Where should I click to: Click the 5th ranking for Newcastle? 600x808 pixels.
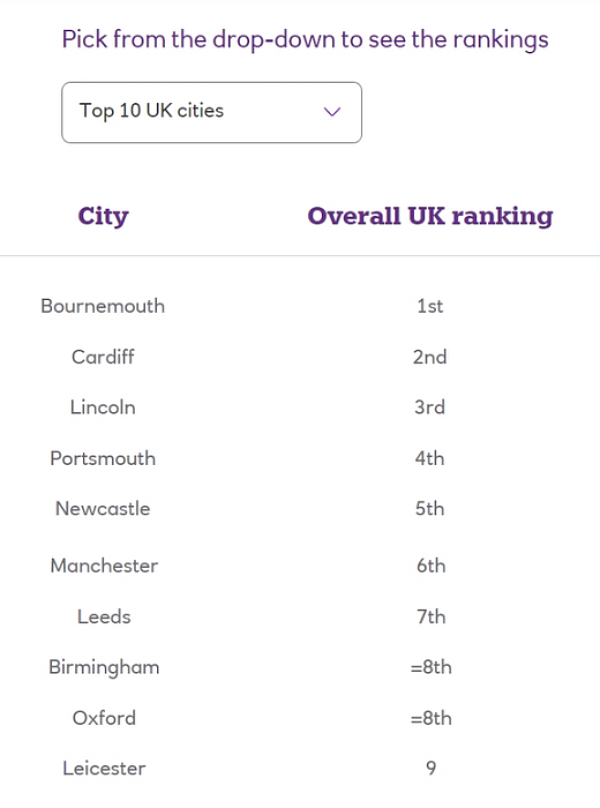tap(430, 509)
